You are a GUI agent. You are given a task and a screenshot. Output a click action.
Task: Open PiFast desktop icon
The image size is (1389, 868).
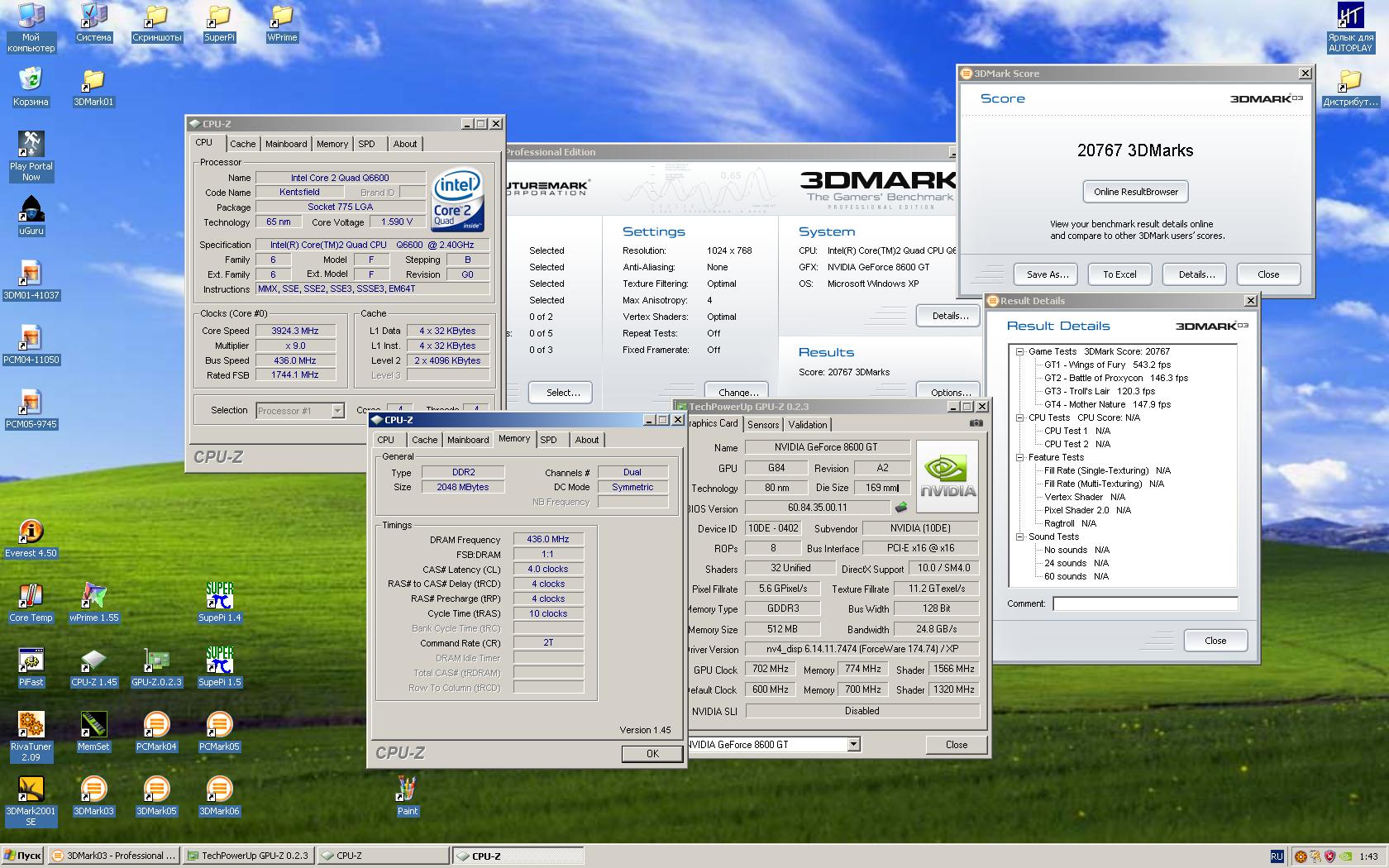31,667
